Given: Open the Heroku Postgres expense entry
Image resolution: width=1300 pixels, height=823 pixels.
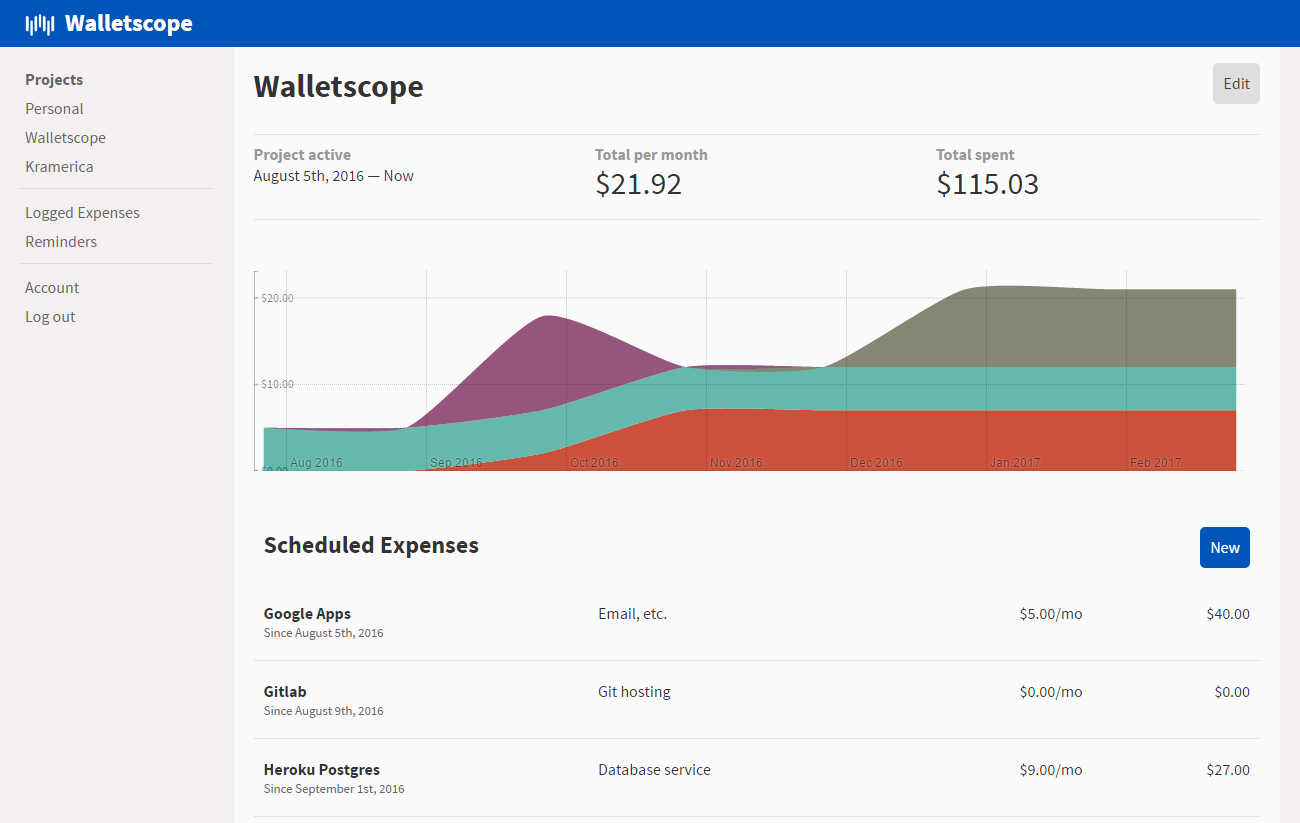Looking at the screenshot, I should (x=321, y=769).
